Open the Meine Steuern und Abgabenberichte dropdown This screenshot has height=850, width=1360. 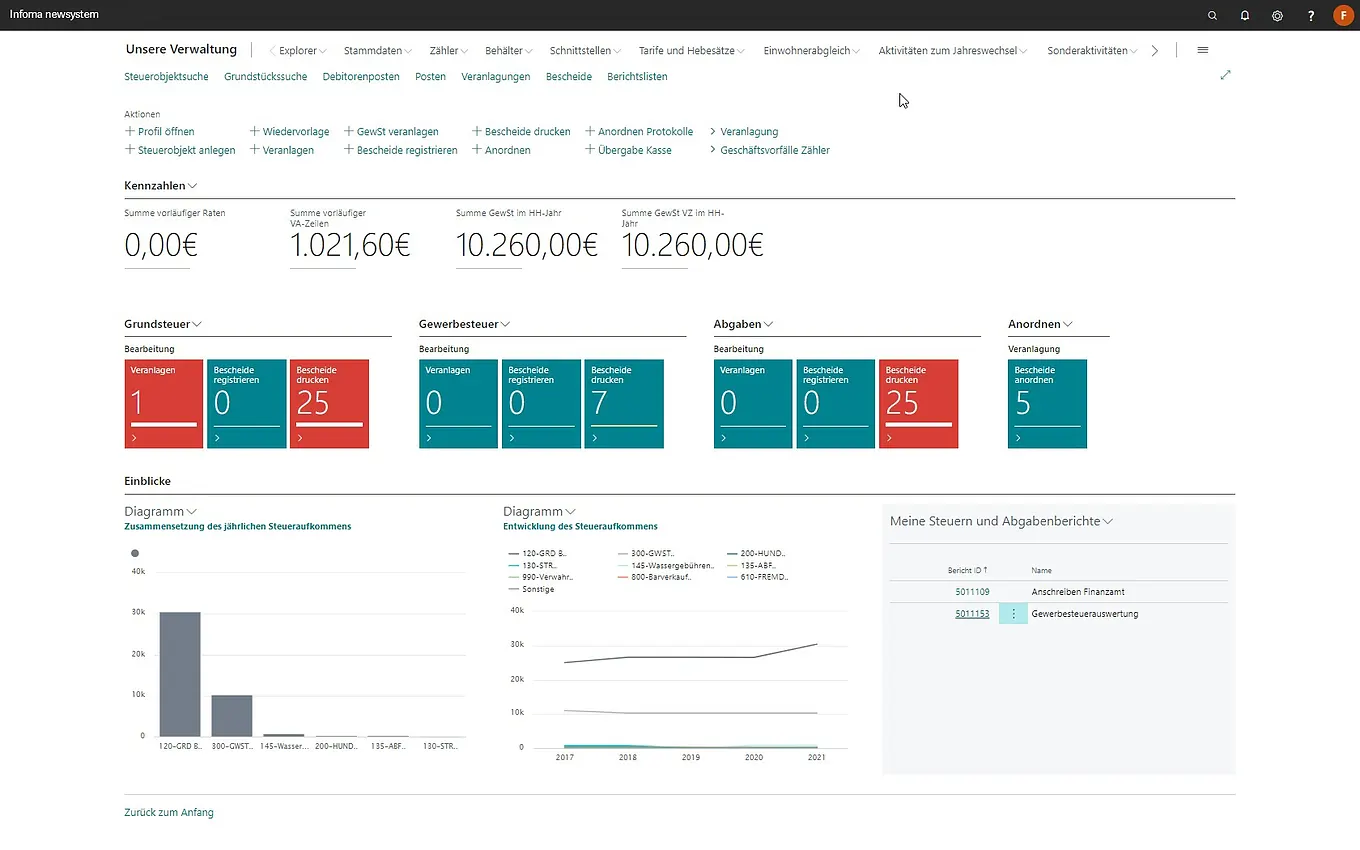click(1107, 521)
